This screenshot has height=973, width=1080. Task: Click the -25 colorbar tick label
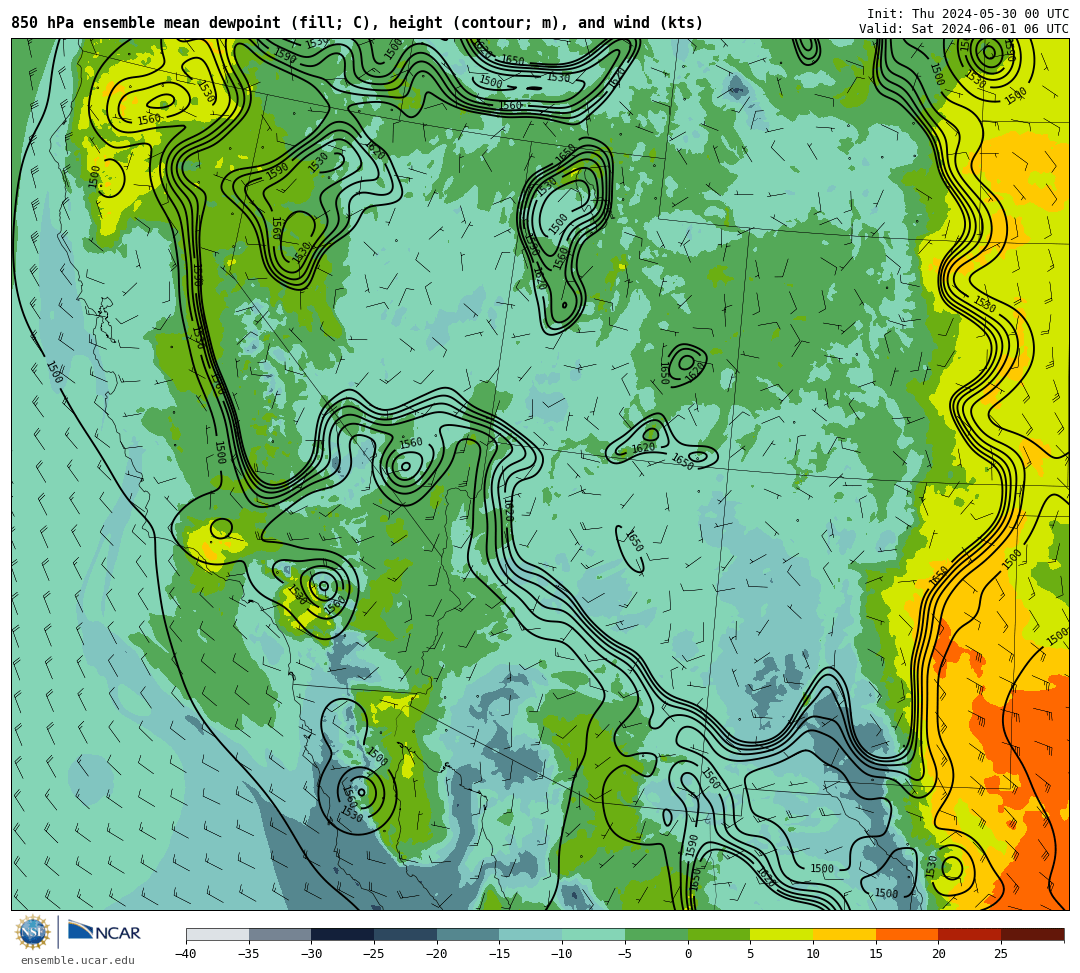(x=374, y=954)
